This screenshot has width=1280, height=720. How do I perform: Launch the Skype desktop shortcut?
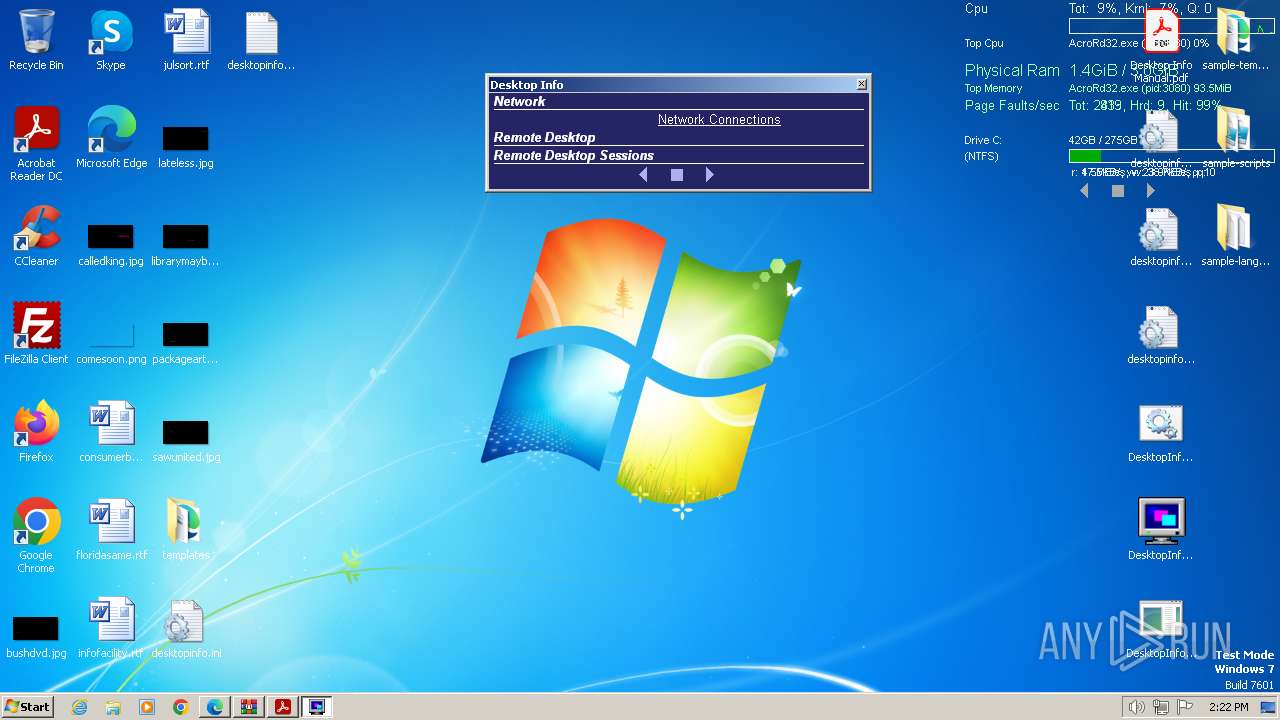(111, 40)
